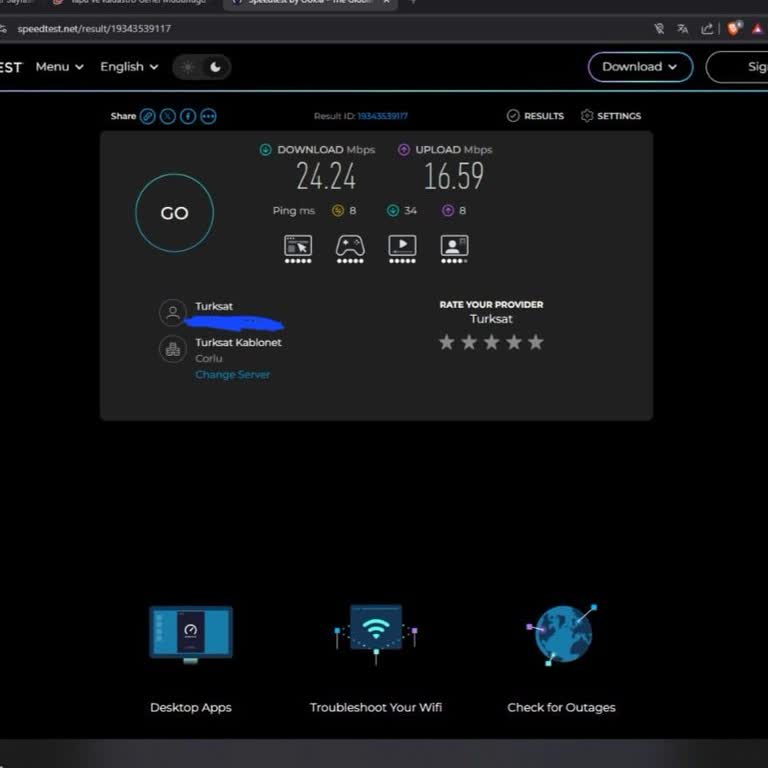Open the RESULTS history tab
This screenshot has width=768, height=768.
click(535, 116)
